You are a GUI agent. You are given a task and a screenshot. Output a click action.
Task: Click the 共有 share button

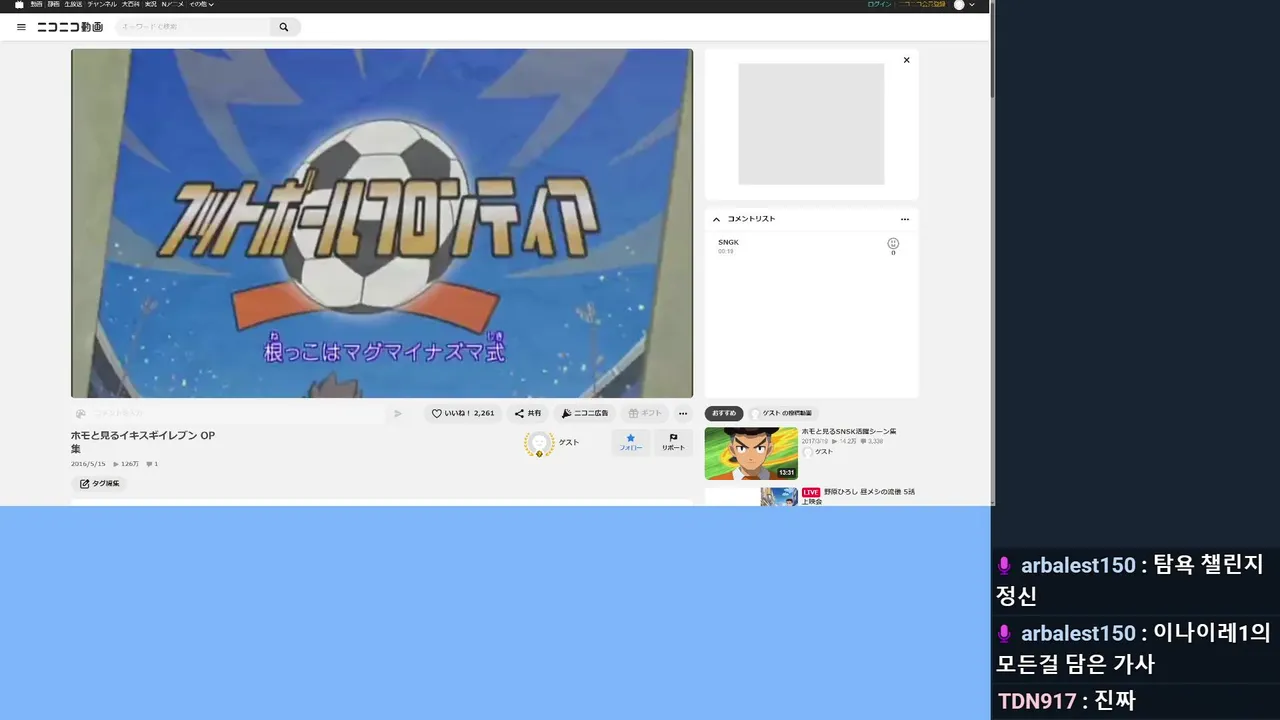[528, 413]
